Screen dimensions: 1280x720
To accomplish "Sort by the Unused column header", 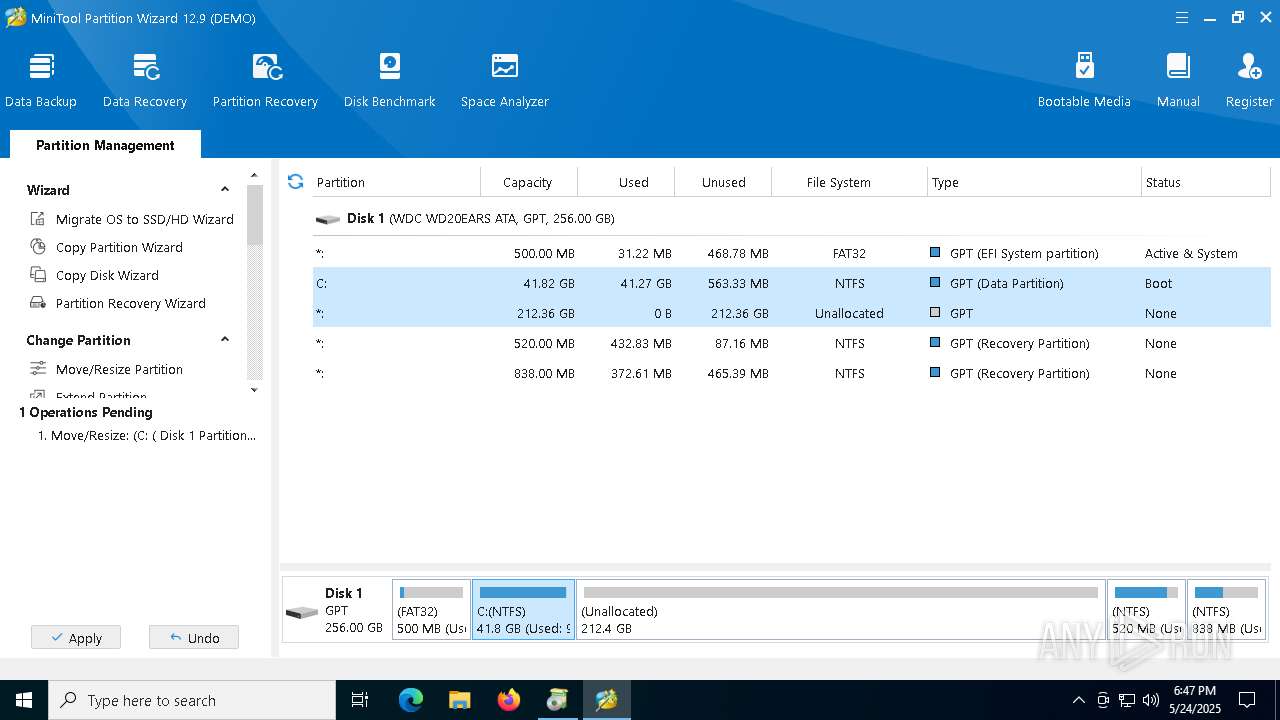I will [x=723, y=182].
